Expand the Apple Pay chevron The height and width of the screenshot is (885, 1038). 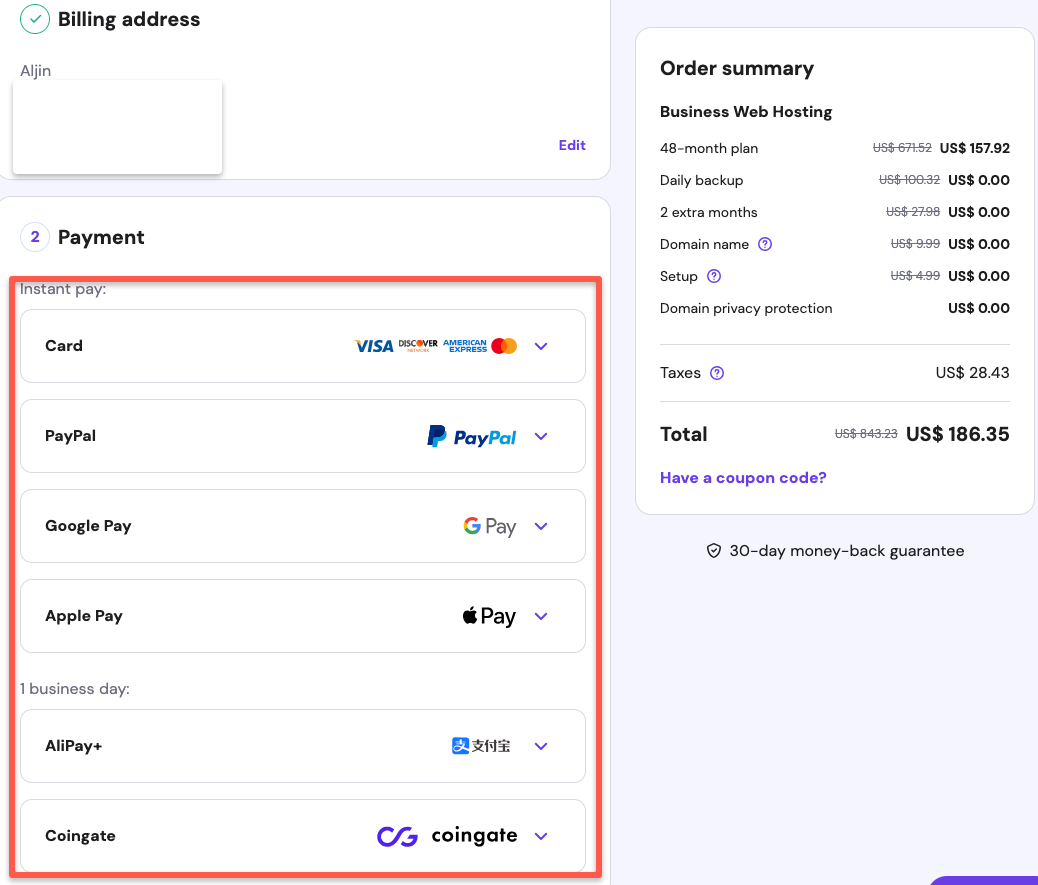coord(541,616)
